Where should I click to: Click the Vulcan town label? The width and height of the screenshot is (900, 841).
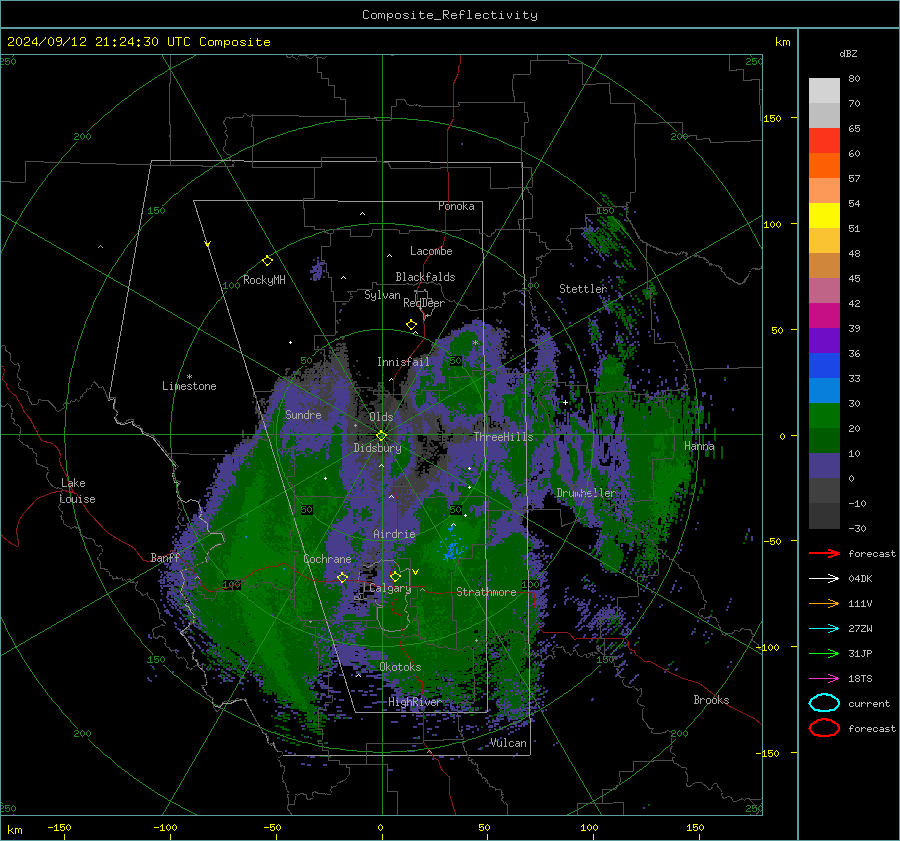pyautogui.click(x=509, y=743)
